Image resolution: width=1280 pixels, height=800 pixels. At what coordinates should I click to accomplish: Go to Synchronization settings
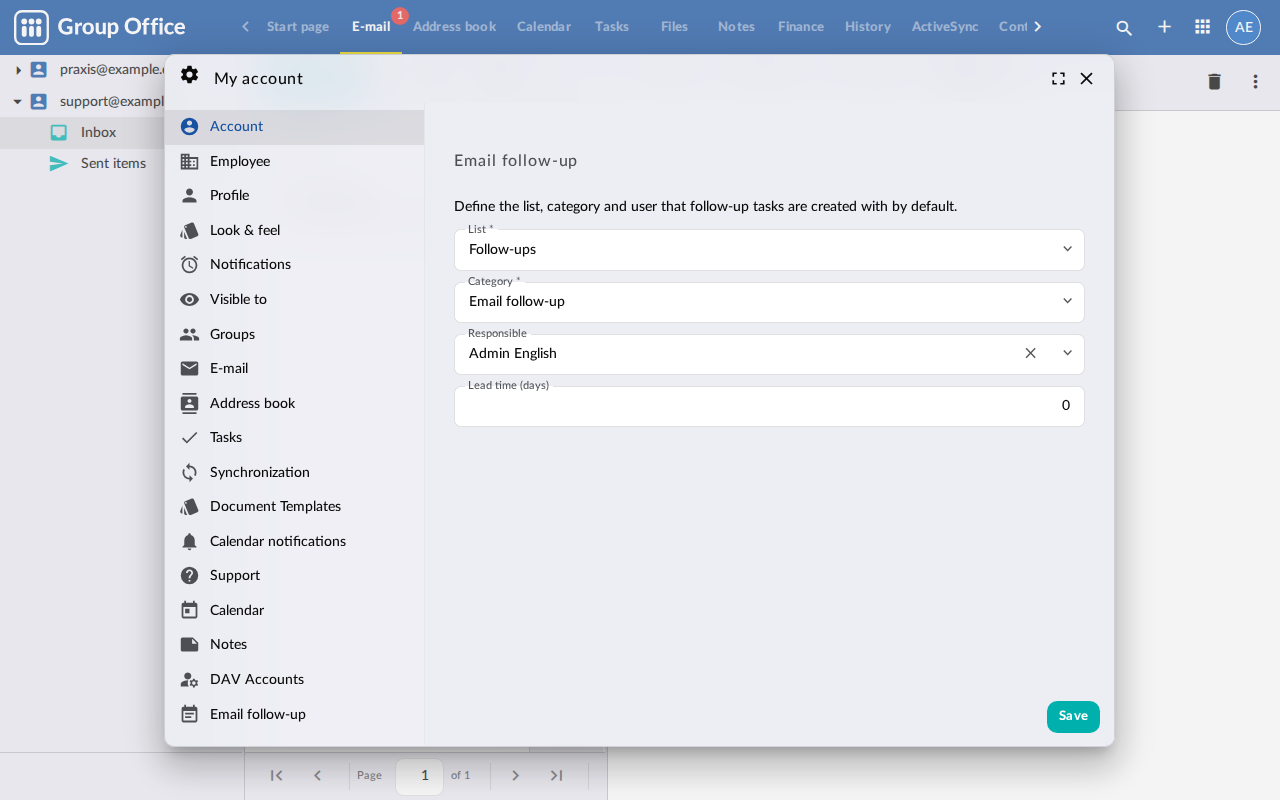294,472
